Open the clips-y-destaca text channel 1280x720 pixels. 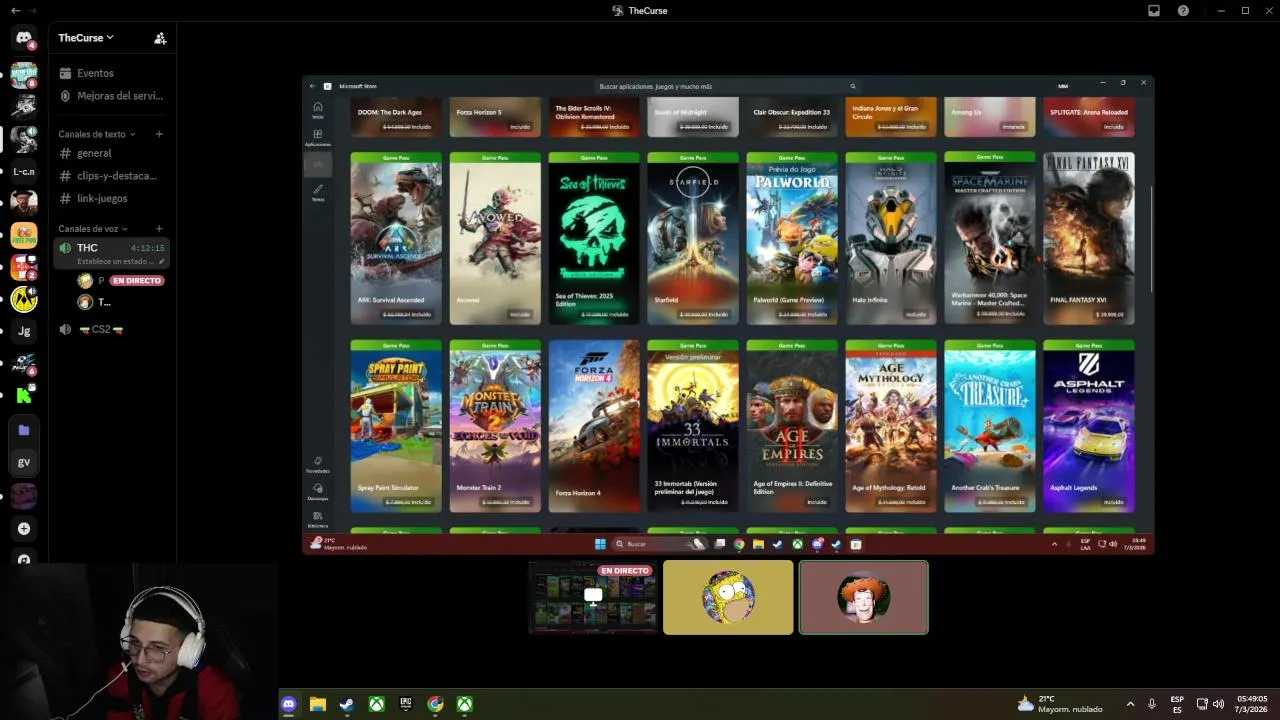tap(111, 176)
